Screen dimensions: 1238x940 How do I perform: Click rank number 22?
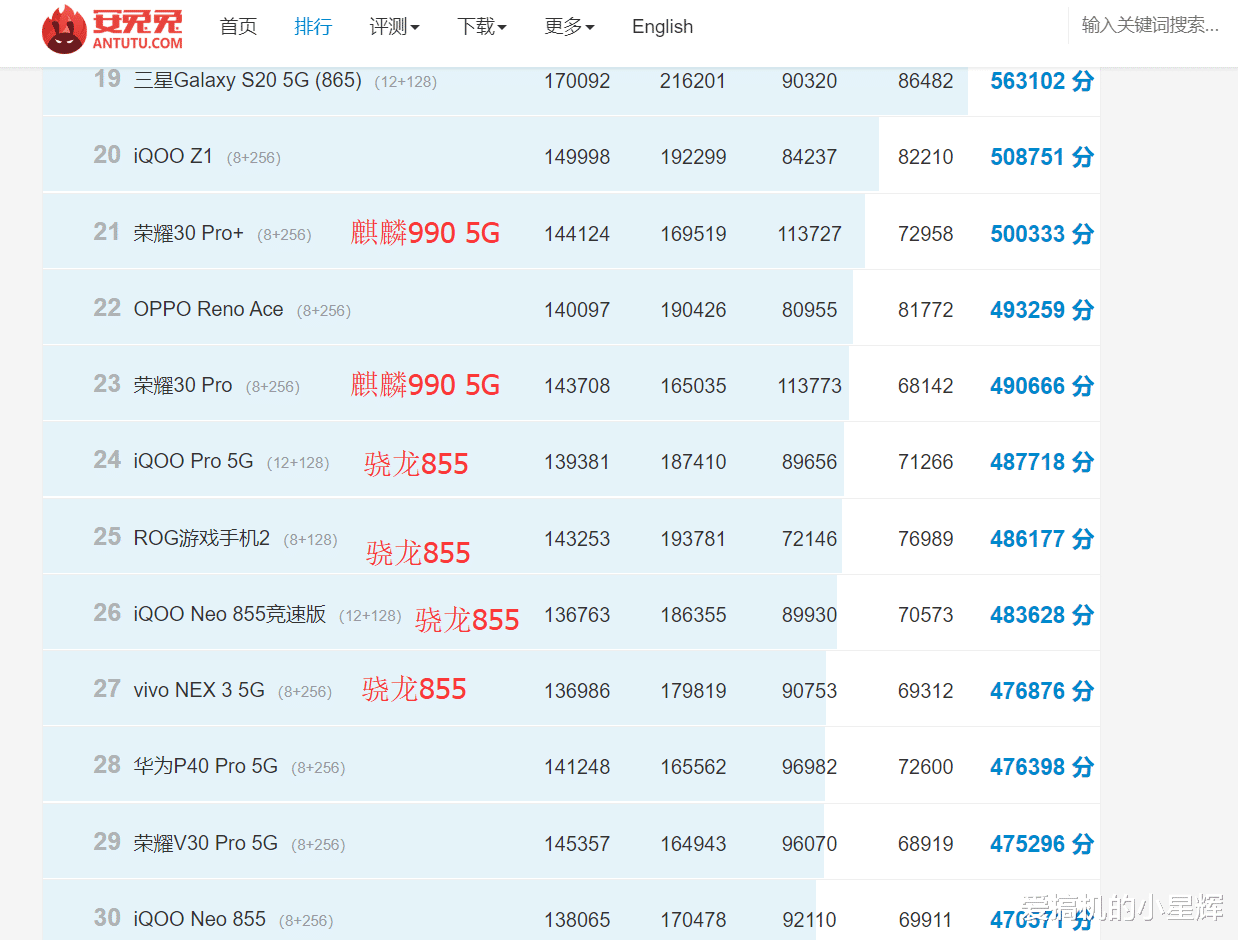pyautogui.click(x=107, y=308)
